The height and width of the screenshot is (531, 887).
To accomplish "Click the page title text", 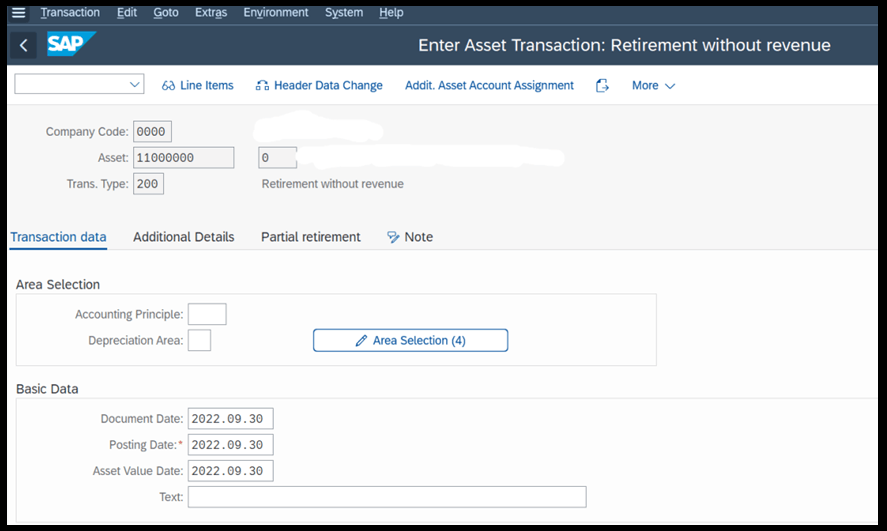I will (625, 45).
